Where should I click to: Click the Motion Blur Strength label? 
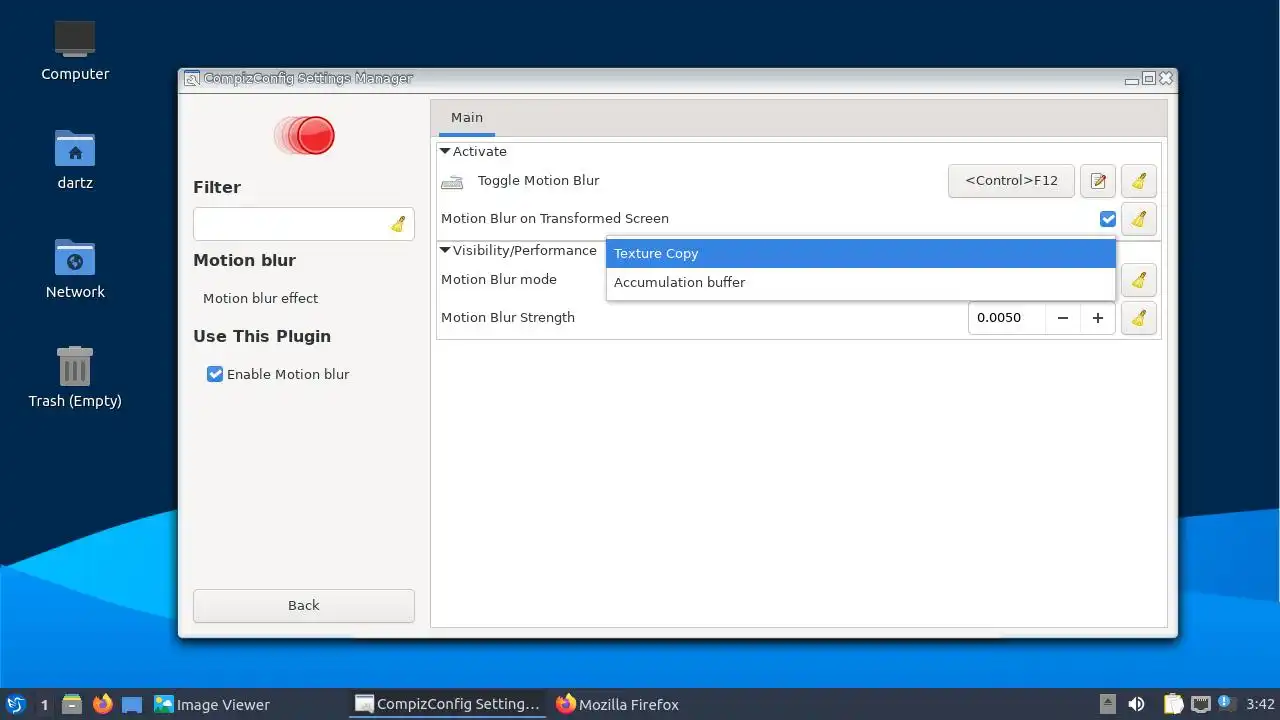coord(508,318)
